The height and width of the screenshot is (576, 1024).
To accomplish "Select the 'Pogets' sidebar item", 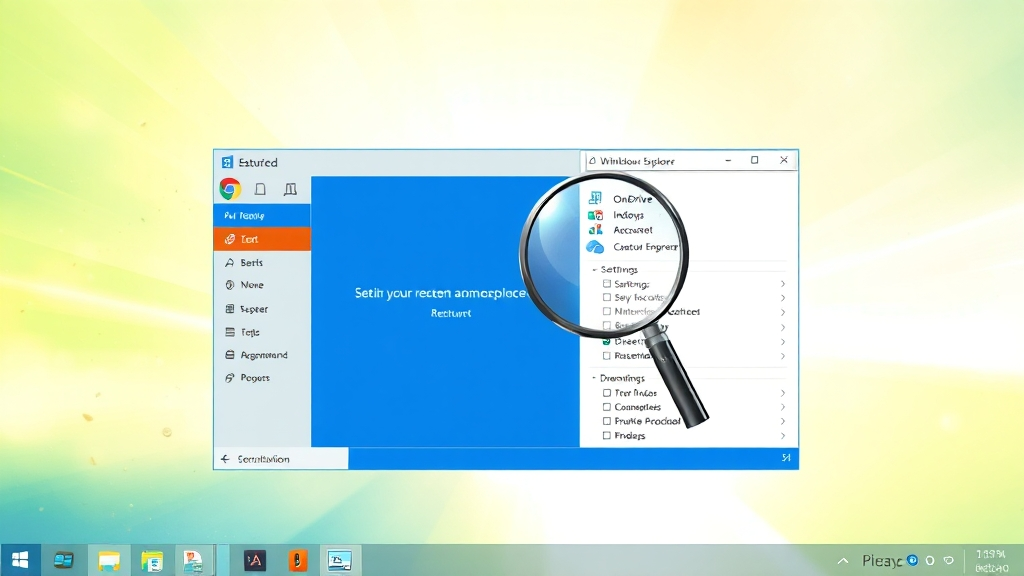I will coord(262,377).
